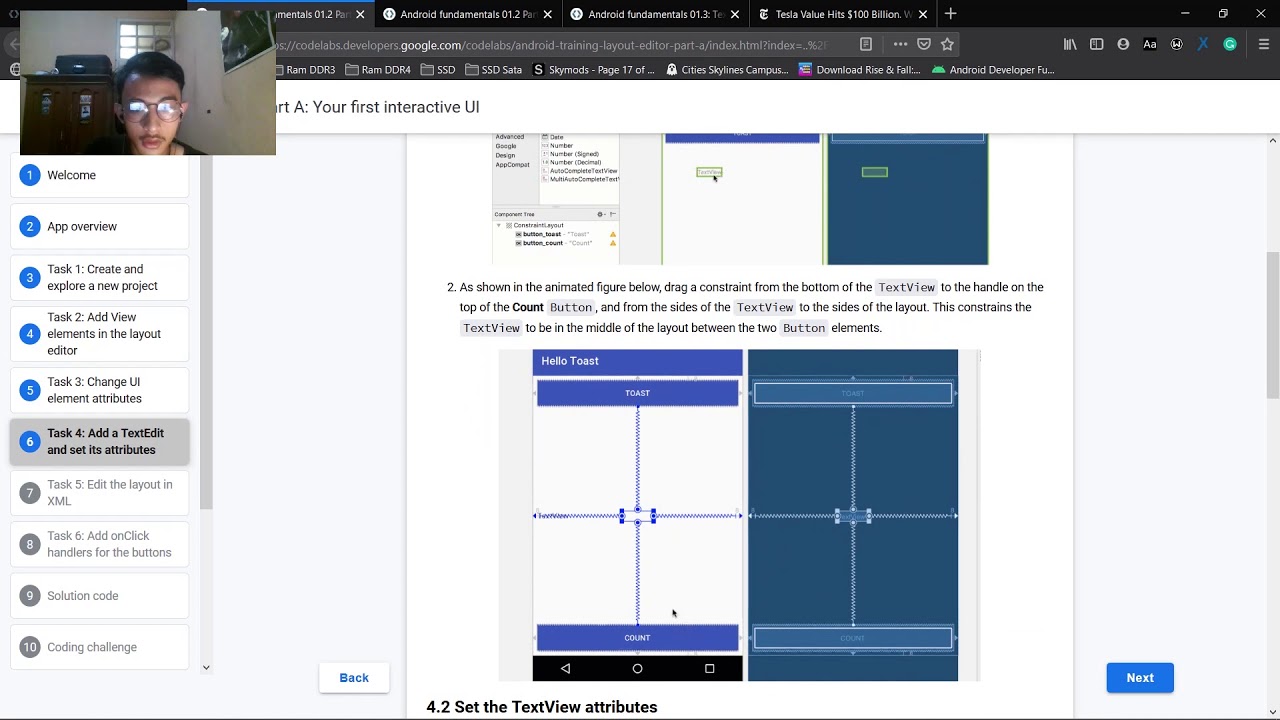The height and width of the screenshot is (720, 1280).
Task: Click the Back button
Action: [x=354, y=678]
